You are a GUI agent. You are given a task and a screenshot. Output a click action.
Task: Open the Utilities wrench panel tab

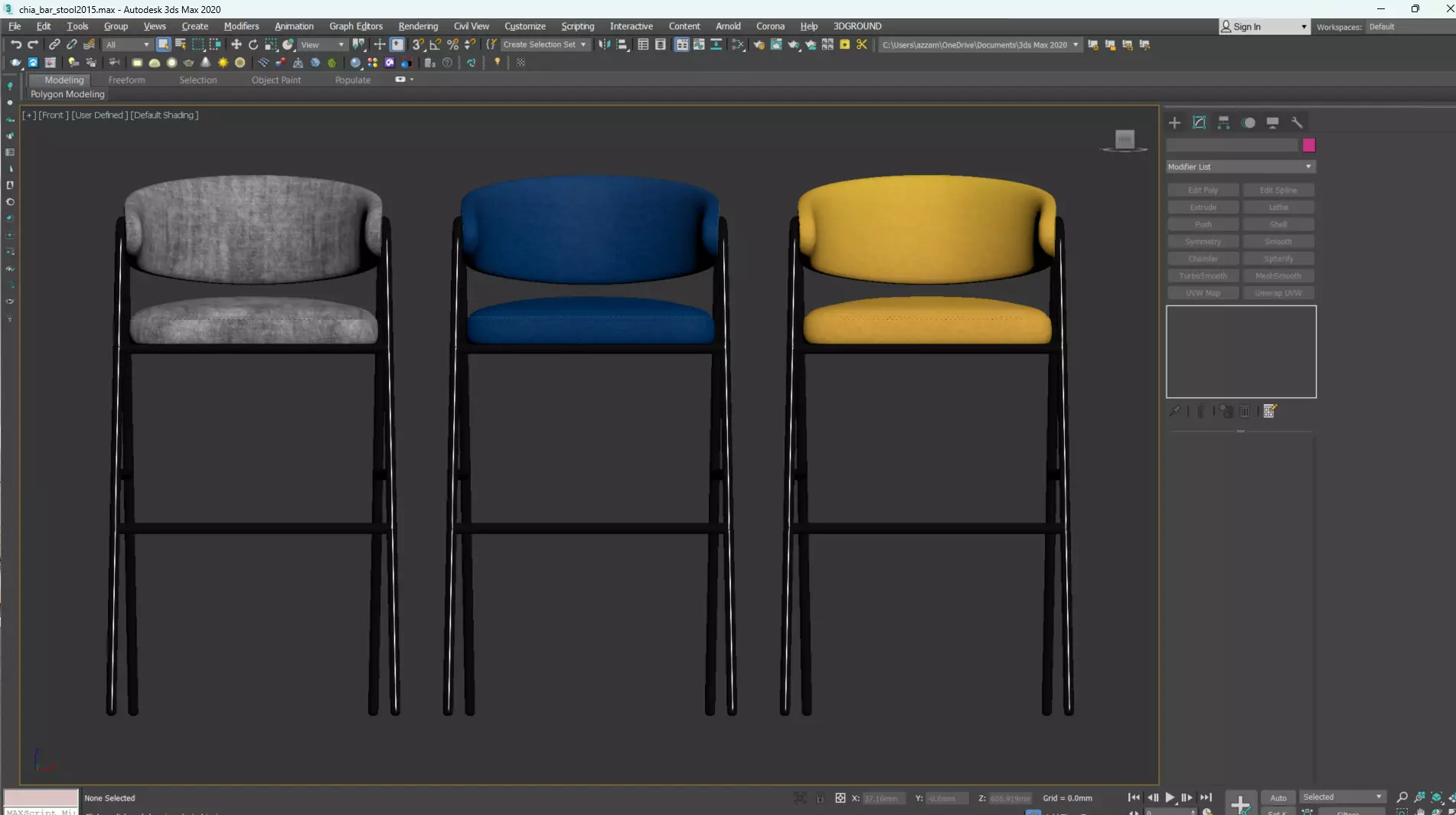(x=1297, y=122)
